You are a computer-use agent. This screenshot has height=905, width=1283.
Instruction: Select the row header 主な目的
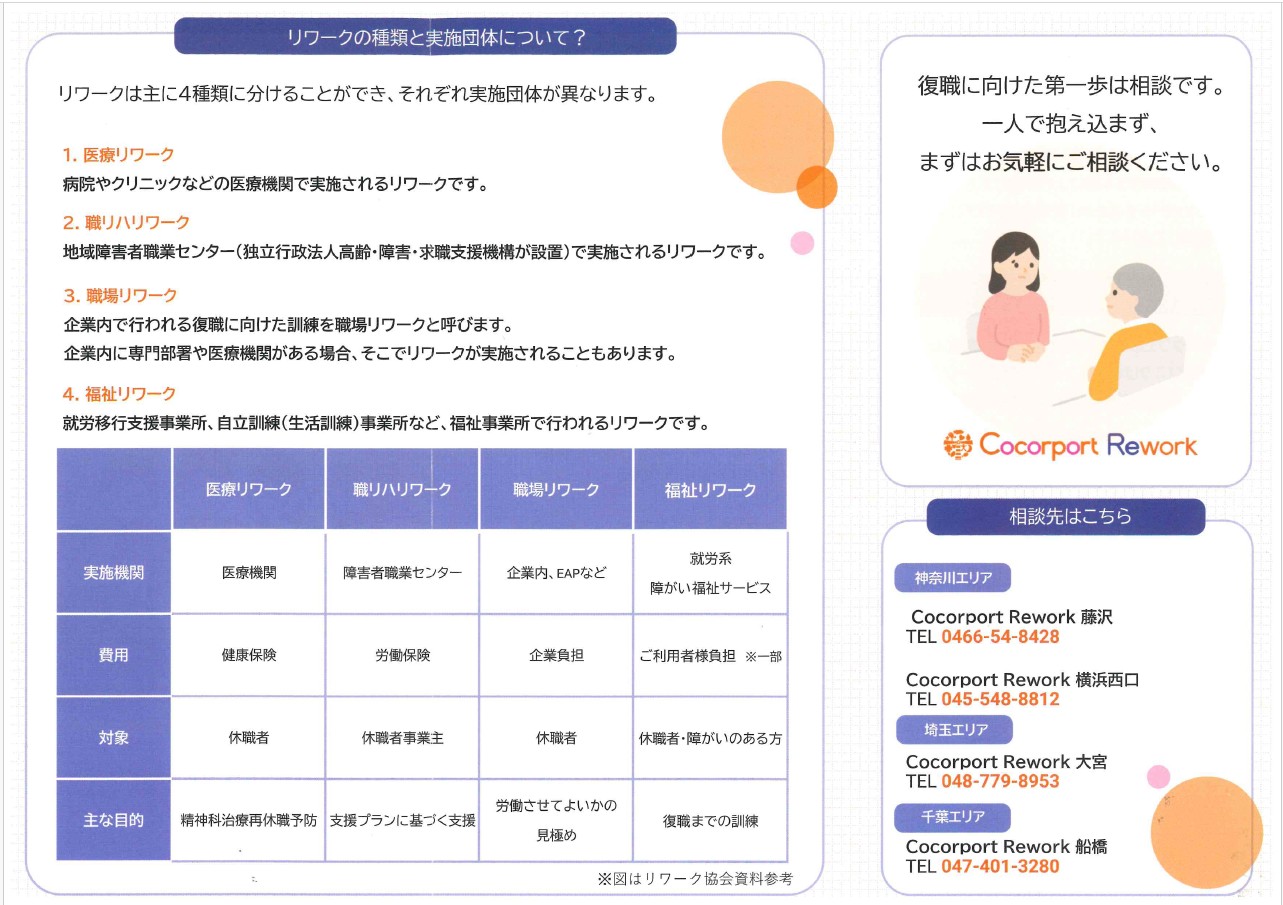114,820
